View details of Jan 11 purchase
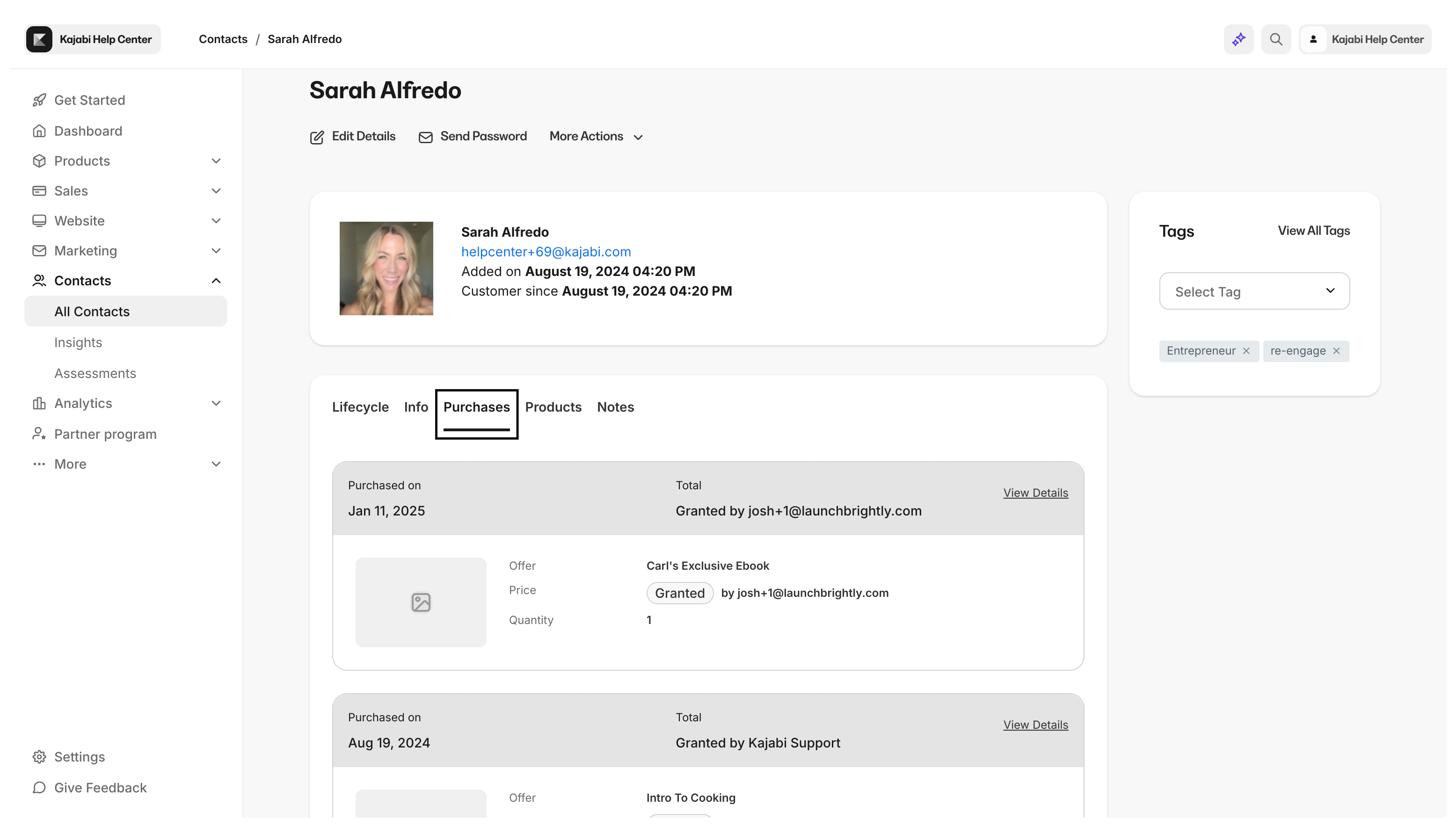The image size is (1456, 827). coord(1035,493)
